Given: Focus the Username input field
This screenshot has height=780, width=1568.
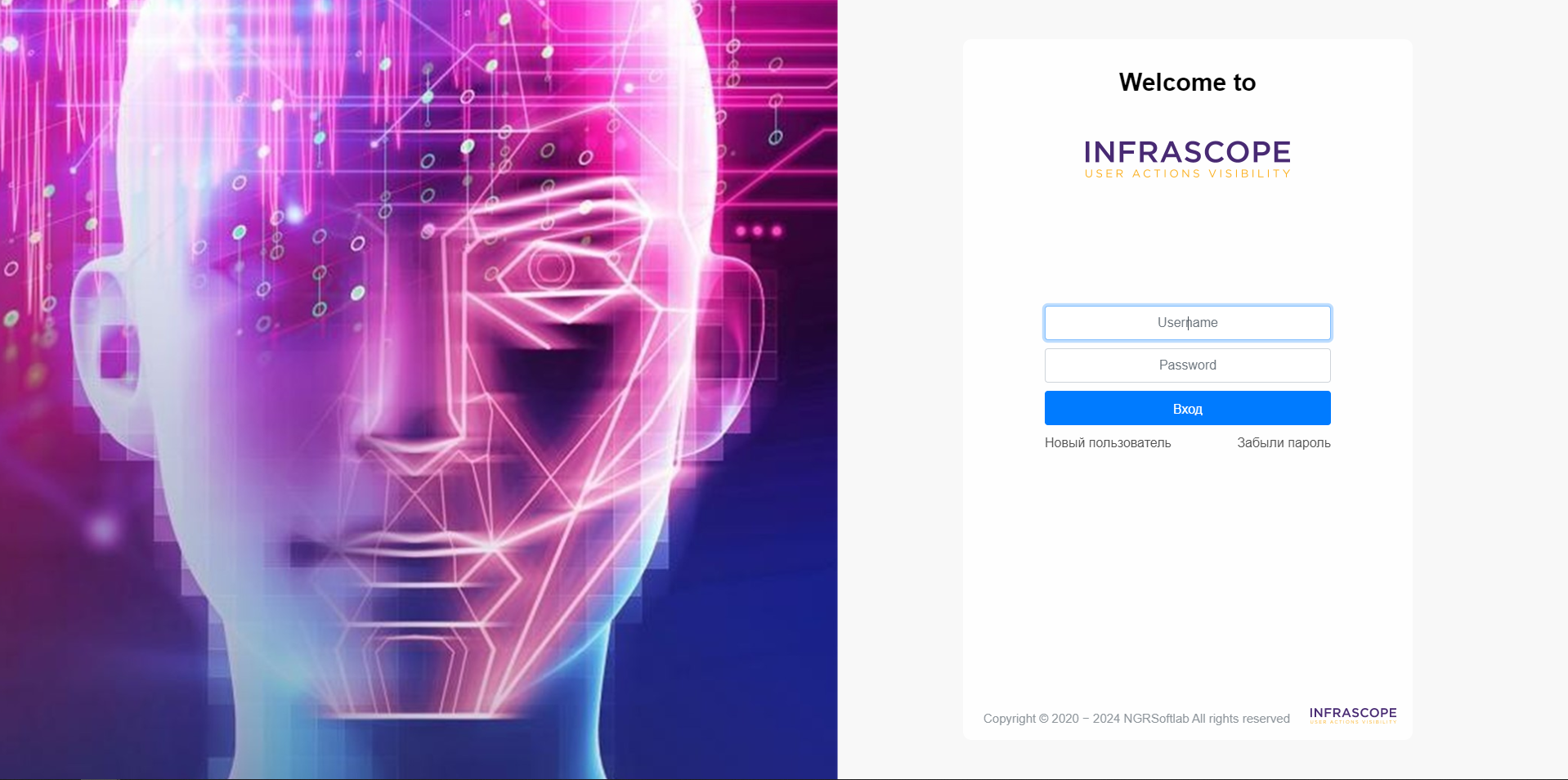Looking at the screenshot, I should pyautogui.click(x=1187, y=323).
